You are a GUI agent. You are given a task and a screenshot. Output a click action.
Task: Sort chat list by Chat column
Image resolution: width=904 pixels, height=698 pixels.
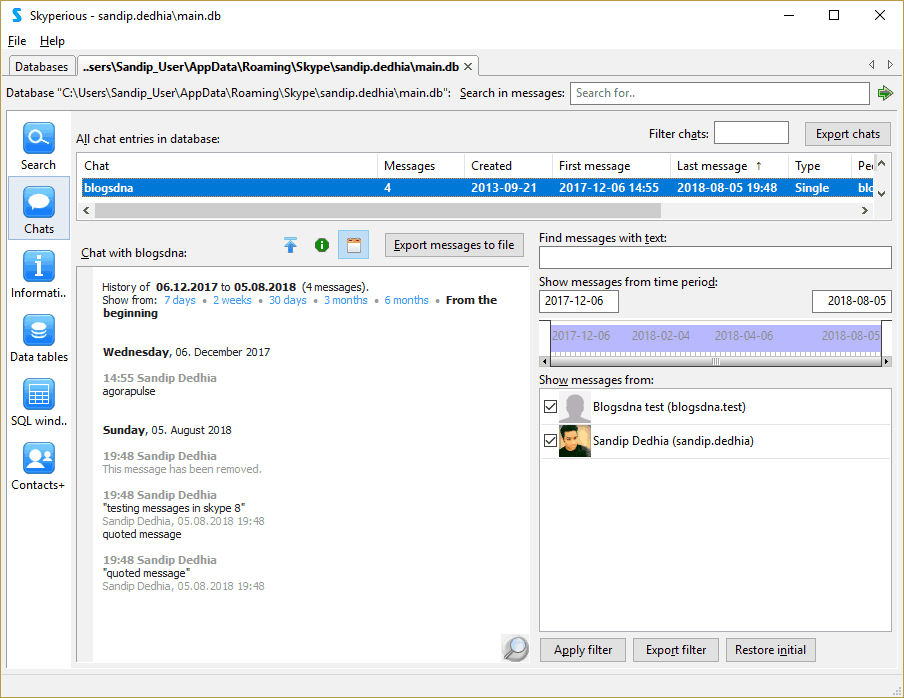(x=227, y=166)
